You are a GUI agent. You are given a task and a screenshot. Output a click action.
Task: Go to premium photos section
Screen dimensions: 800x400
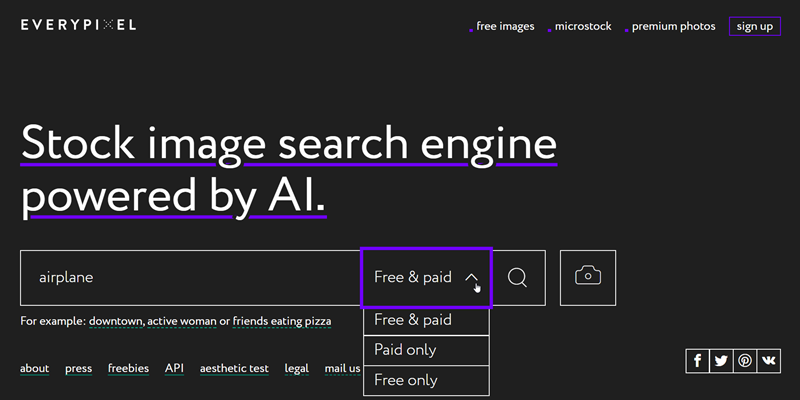coord(673,26)
